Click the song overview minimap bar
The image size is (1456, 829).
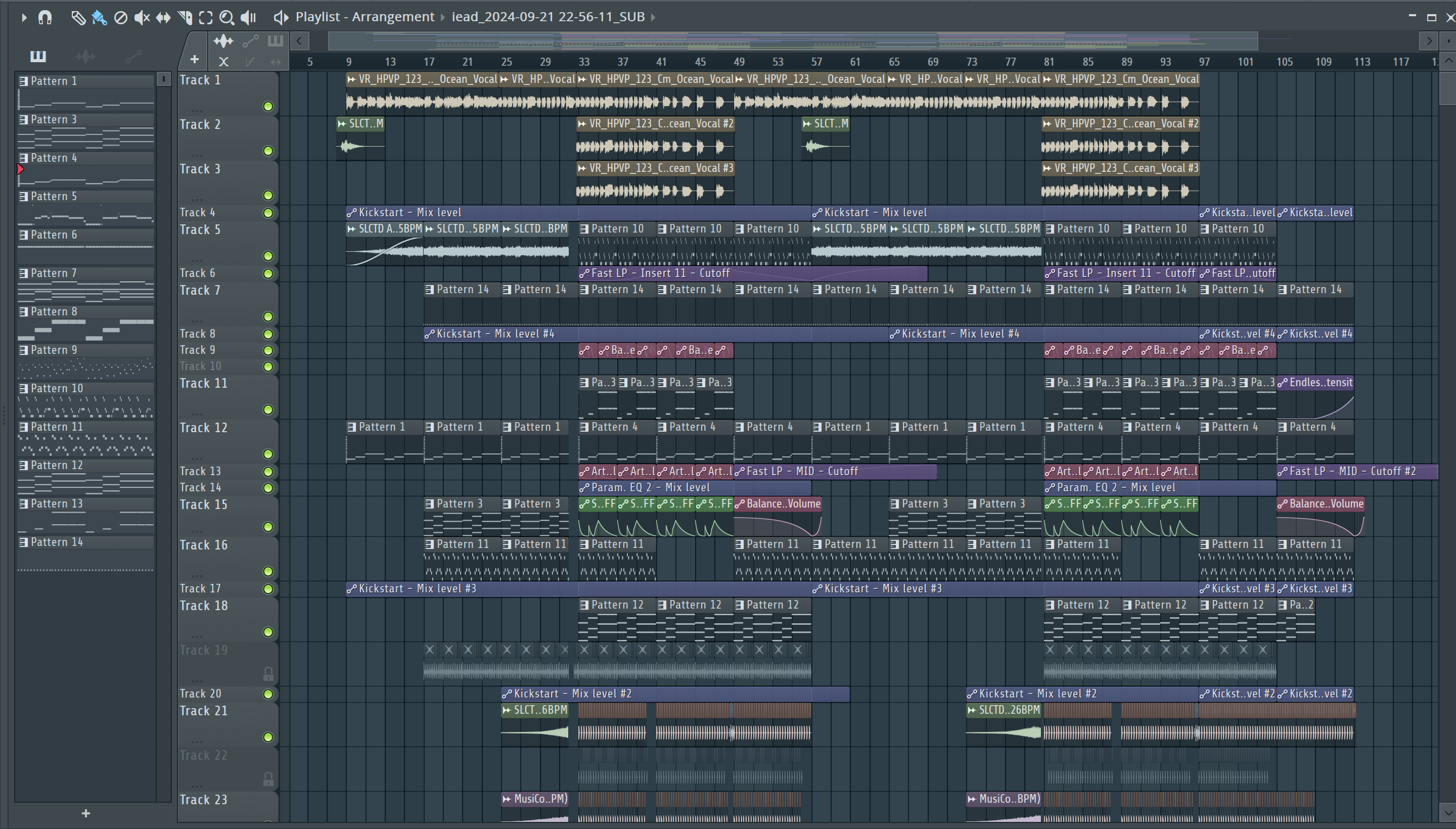[793, 41]
